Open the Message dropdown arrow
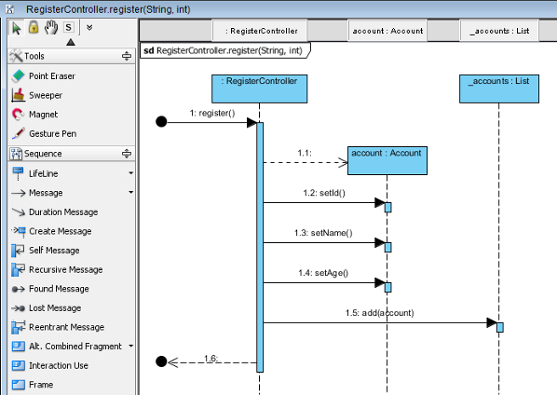 tap(131, 192)
